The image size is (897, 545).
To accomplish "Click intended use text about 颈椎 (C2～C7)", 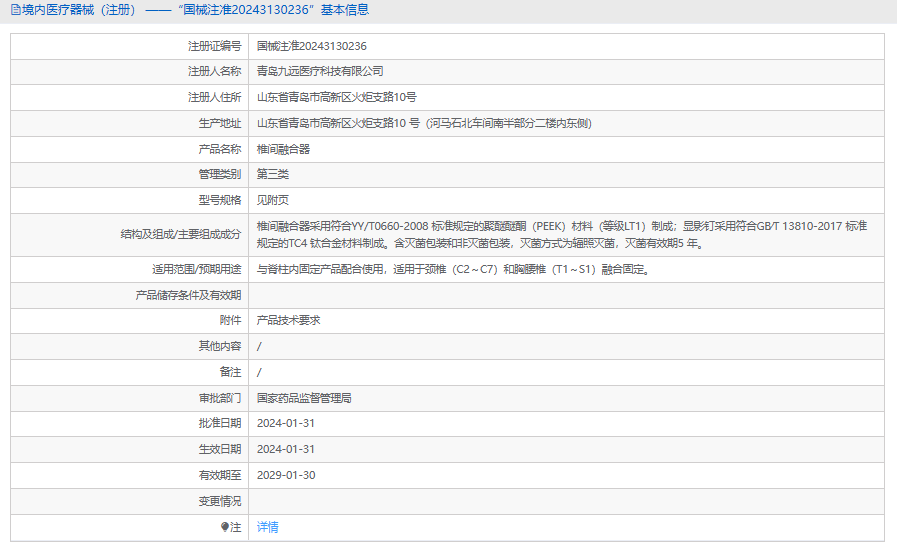I will [x=454, y=269].
